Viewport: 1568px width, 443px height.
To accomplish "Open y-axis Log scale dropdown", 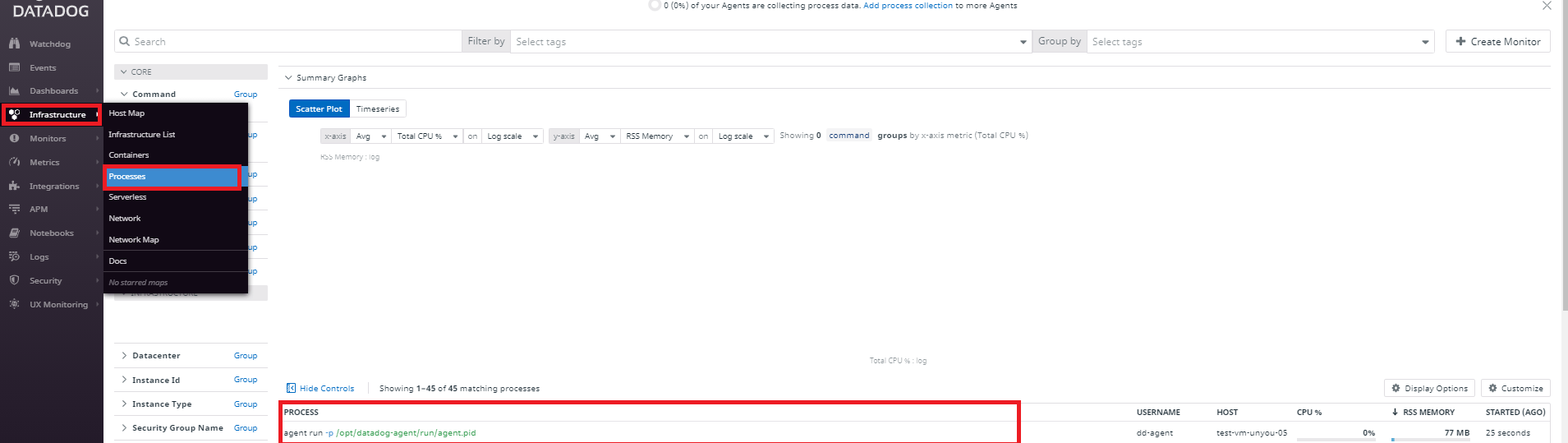I will coord(743,136).
